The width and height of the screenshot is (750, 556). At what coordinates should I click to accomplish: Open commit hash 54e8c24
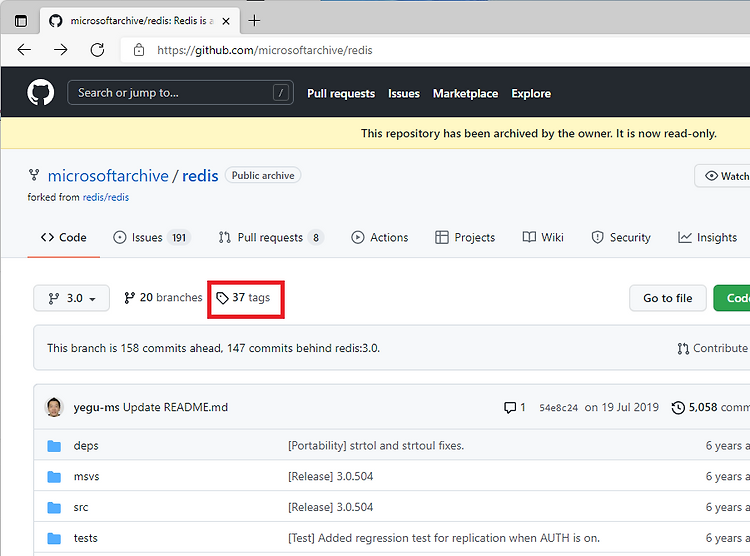coord(558,408)
